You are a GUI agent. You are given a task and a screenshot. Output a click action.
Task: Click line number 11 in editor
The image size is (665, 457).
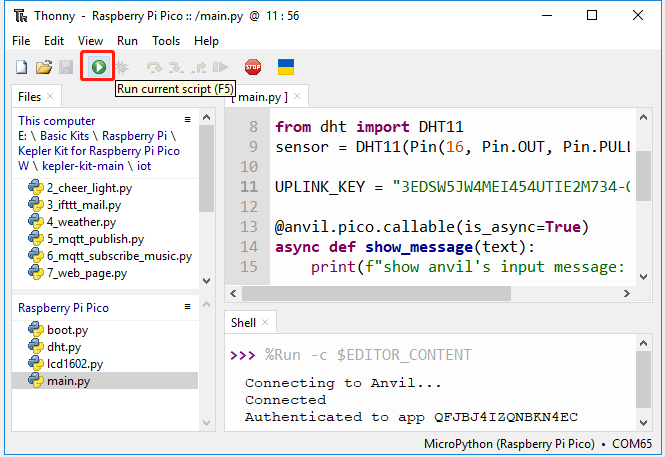pos(249,187)
